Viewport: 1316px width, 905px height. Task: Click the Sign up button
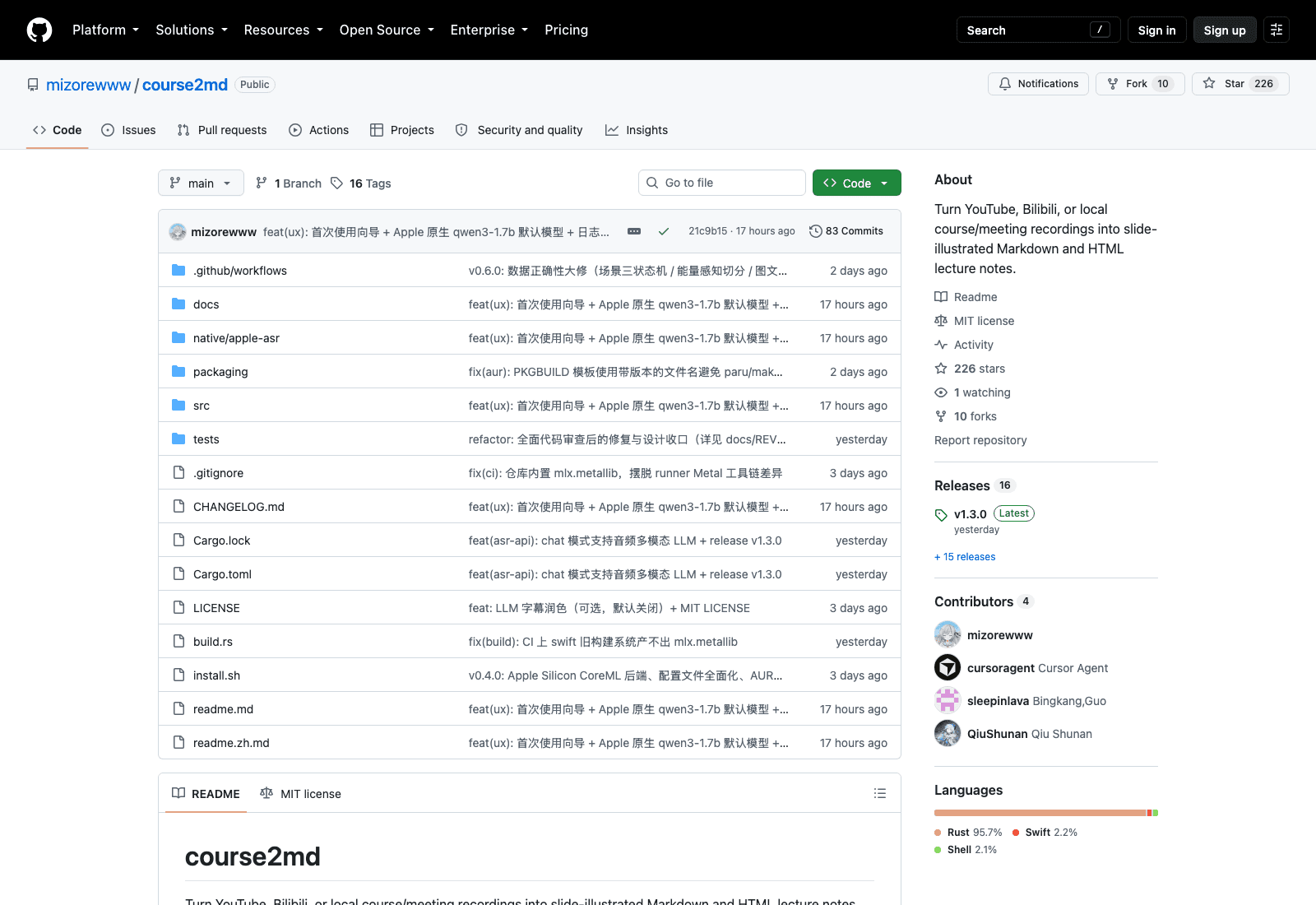1225,30
